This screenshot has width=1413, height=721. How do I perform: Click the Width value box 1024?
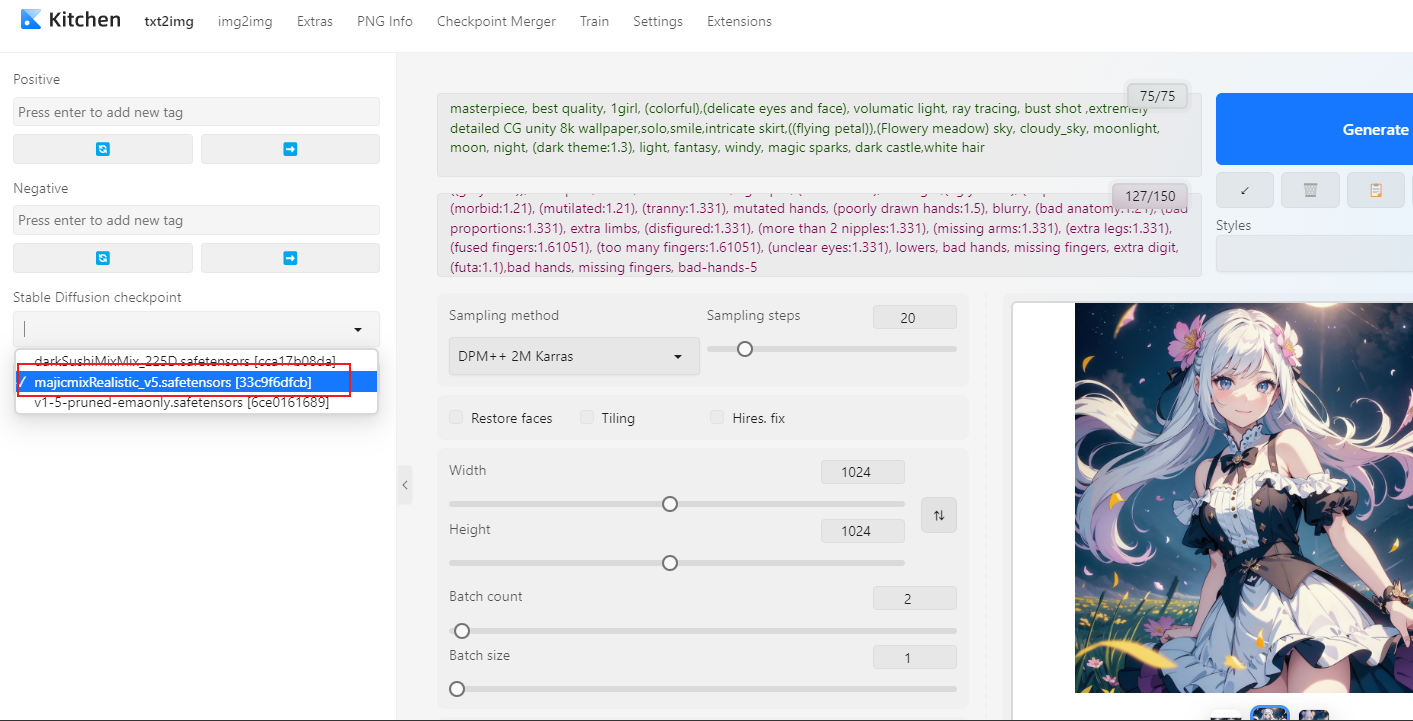click(x=862, y=472)
